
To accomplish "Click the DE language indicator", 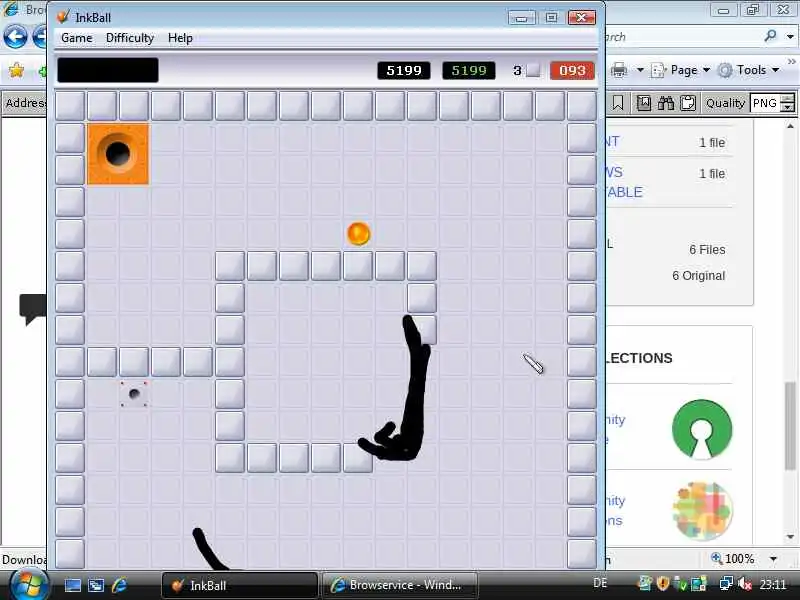I will 600,583.
